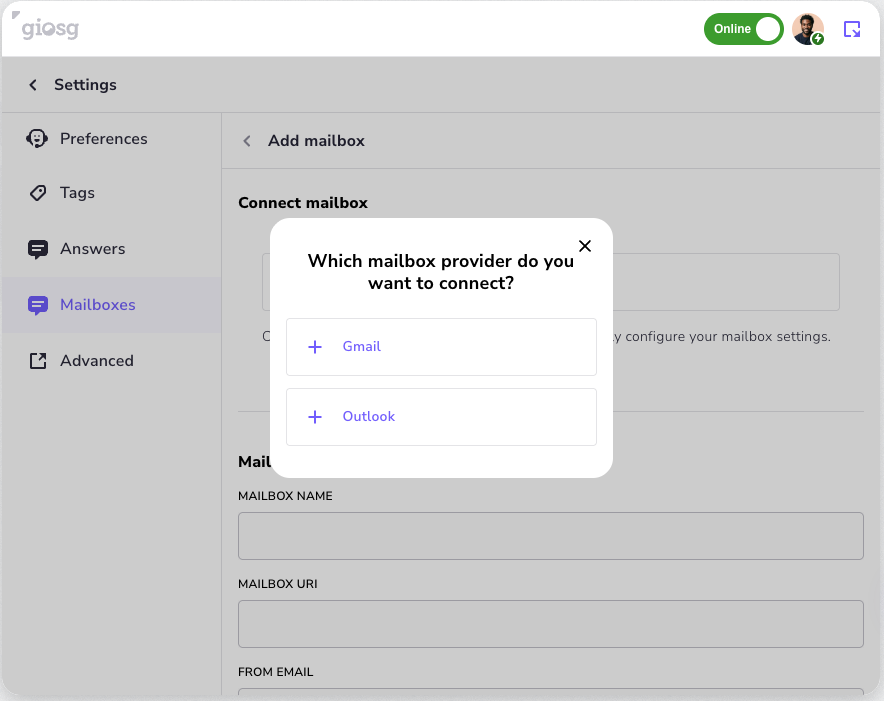Click the Mailbox URI input field
The image size is (884, 701).
tap(550, 624)
